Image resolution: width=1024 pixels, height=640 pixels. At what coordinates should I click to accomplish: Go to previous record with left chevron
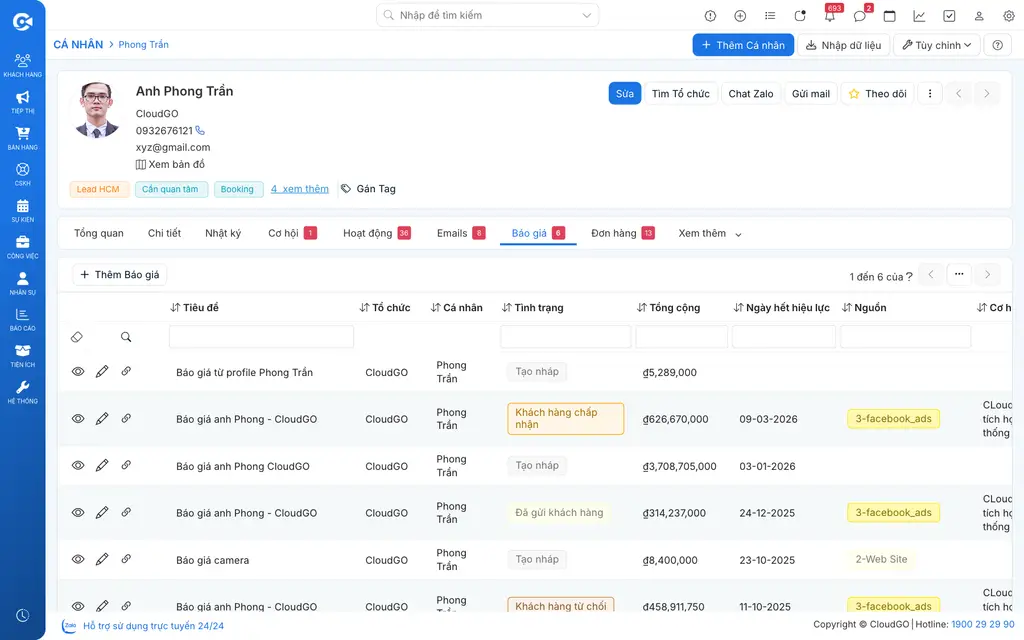click(x=959, y=94)
